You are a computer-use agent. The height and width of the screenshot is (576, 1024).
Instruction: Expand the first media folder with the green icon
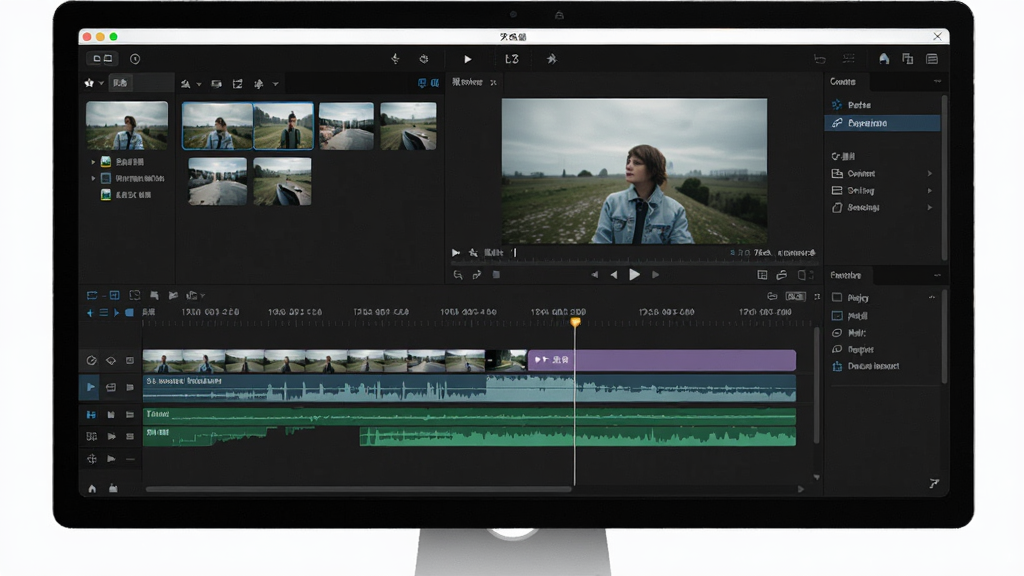point(93,161)
